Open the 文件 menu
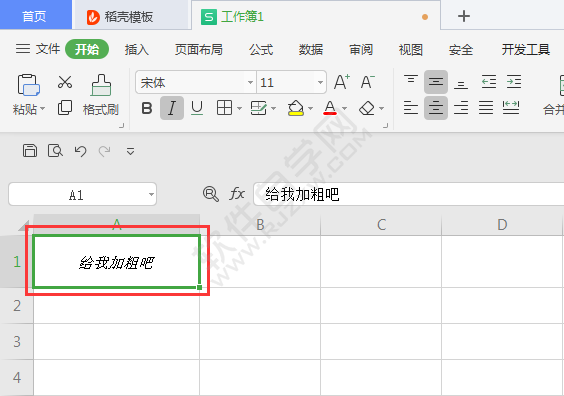The image size is (564, 396). pos(47,49)
